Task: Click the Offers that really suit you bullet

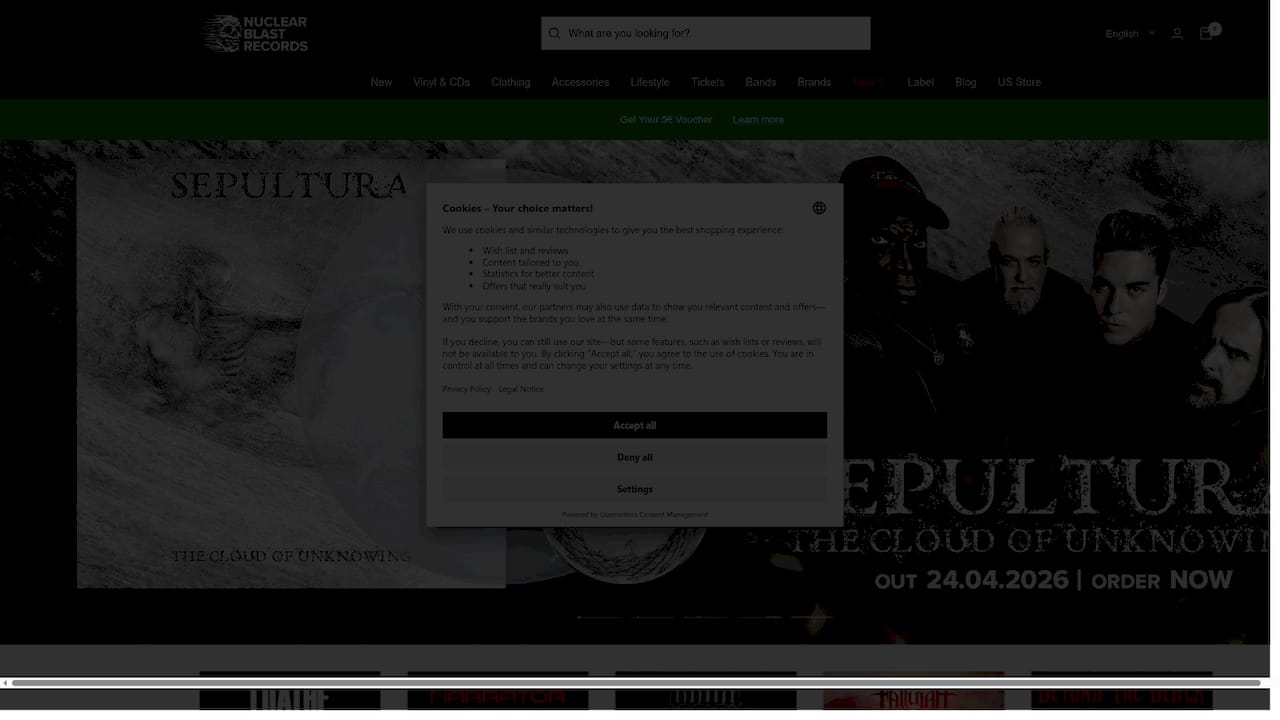Action: pos(534,286)
